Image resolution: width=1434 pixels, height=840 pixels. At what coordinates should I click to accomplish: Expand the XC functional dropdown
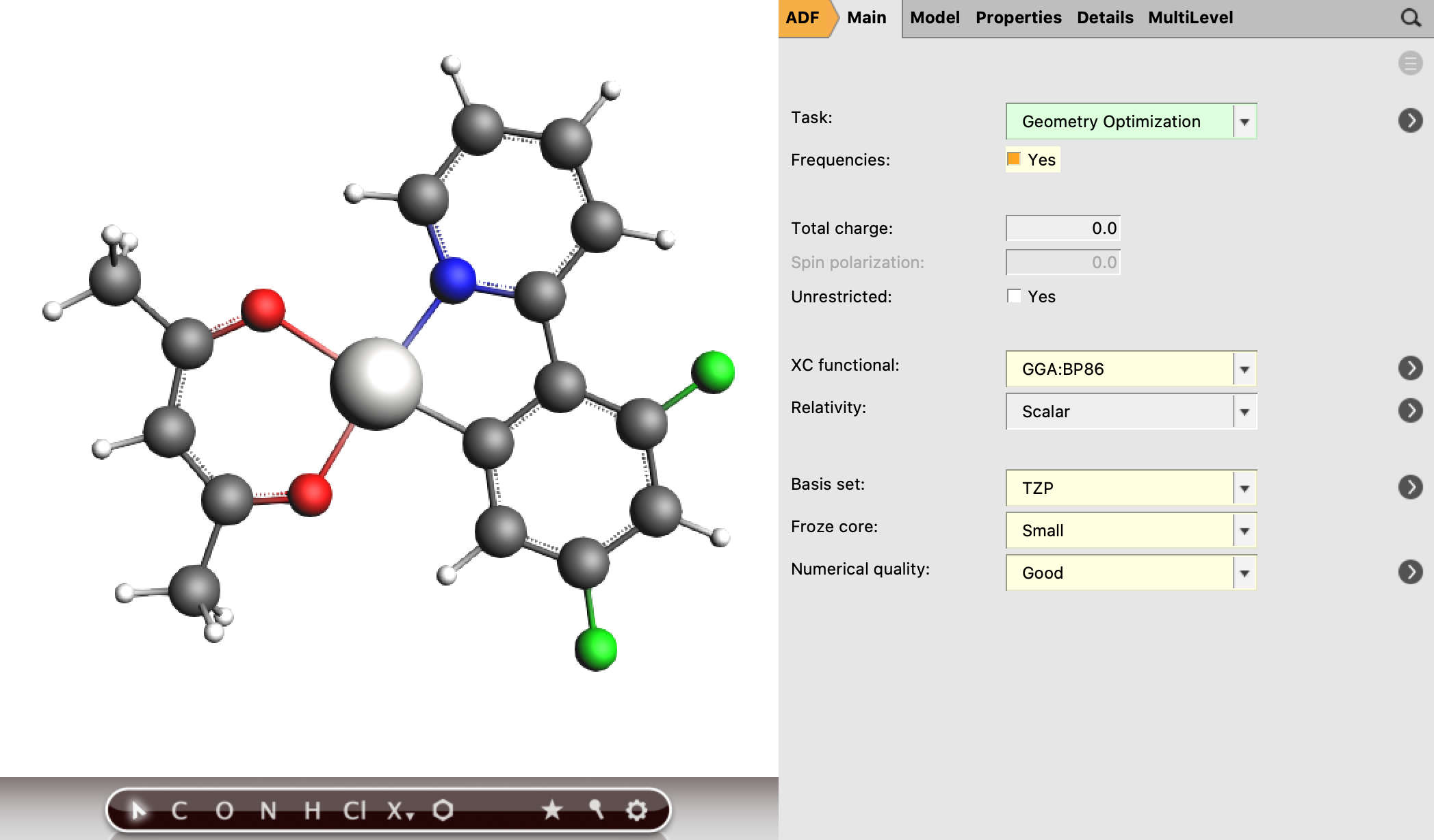(x=1131, y=369)
